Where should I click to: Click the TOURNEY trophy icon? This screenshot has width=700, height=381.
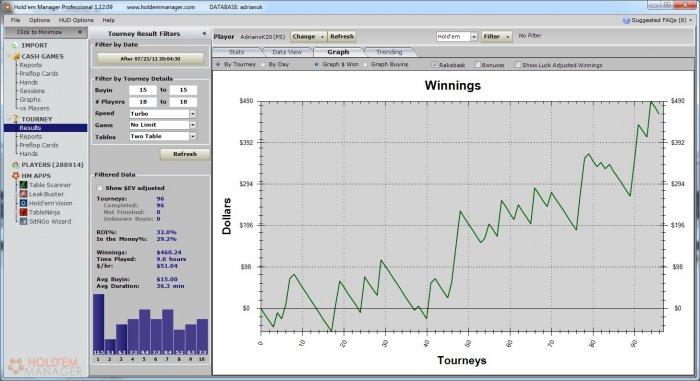coord(16,119)
